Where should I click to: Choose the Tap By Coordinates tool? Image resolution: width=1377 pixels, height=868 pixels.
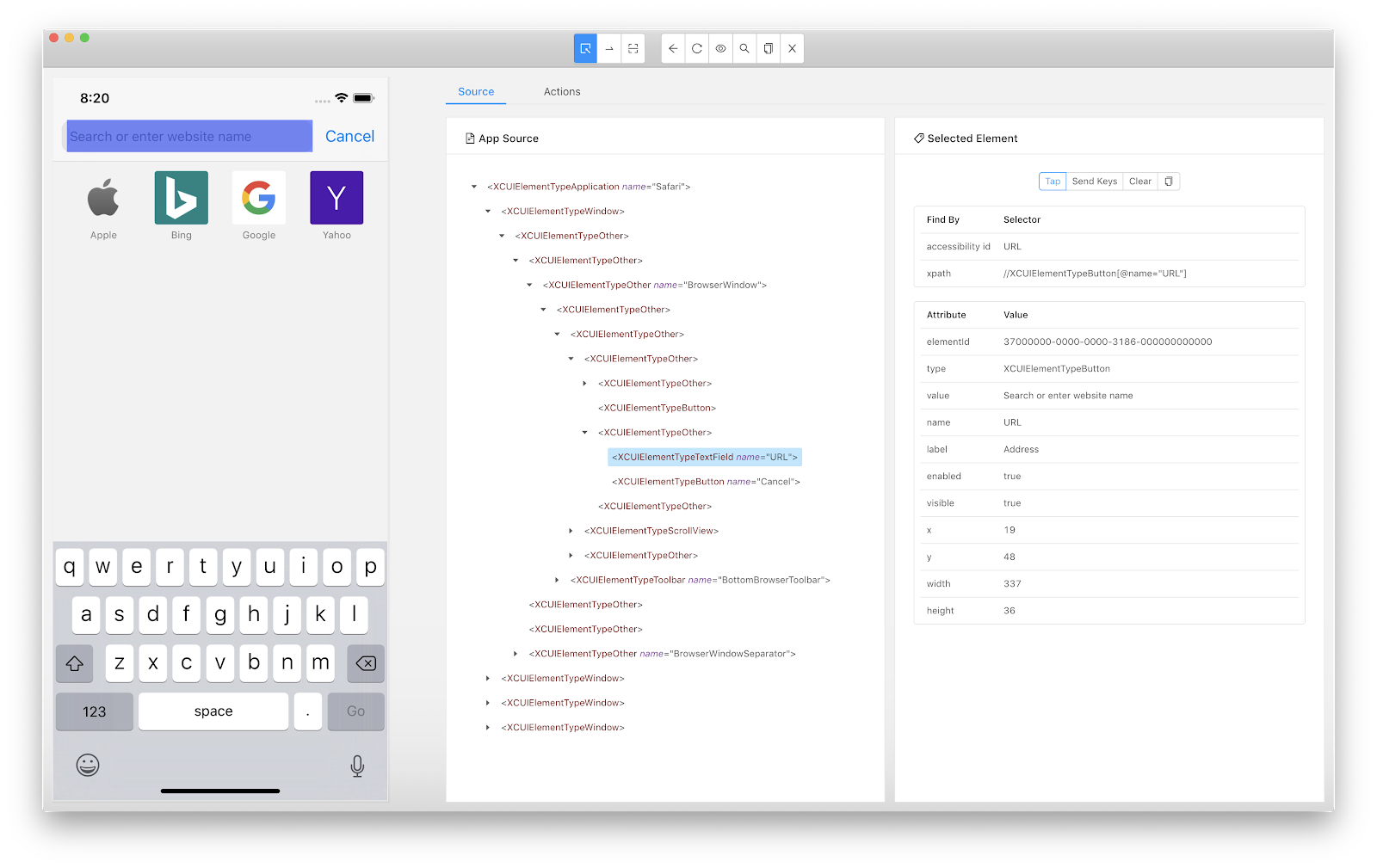pos(633,49)
